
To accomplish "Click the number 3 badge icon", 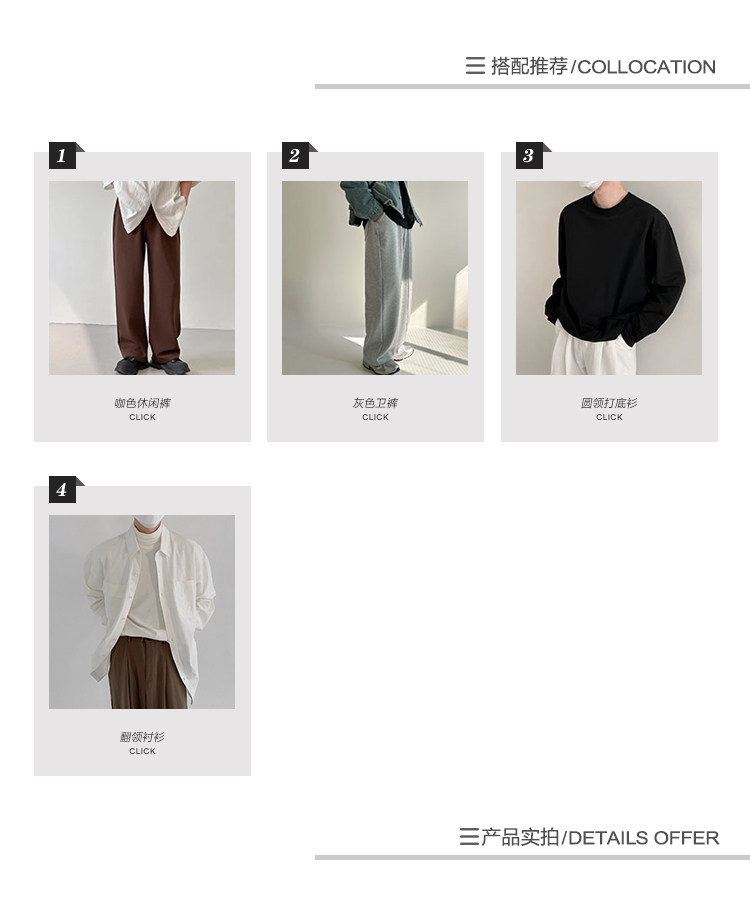I will point(529,156).
